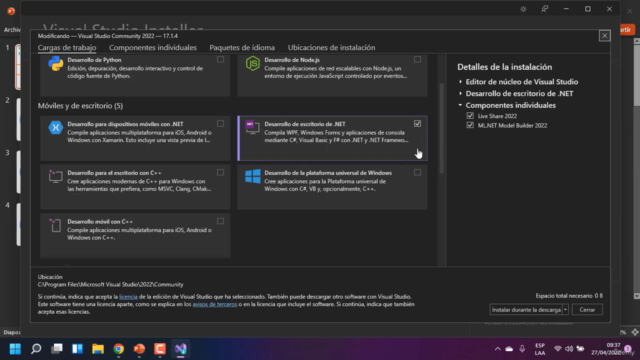Open the licencia link

coord(128,297)
